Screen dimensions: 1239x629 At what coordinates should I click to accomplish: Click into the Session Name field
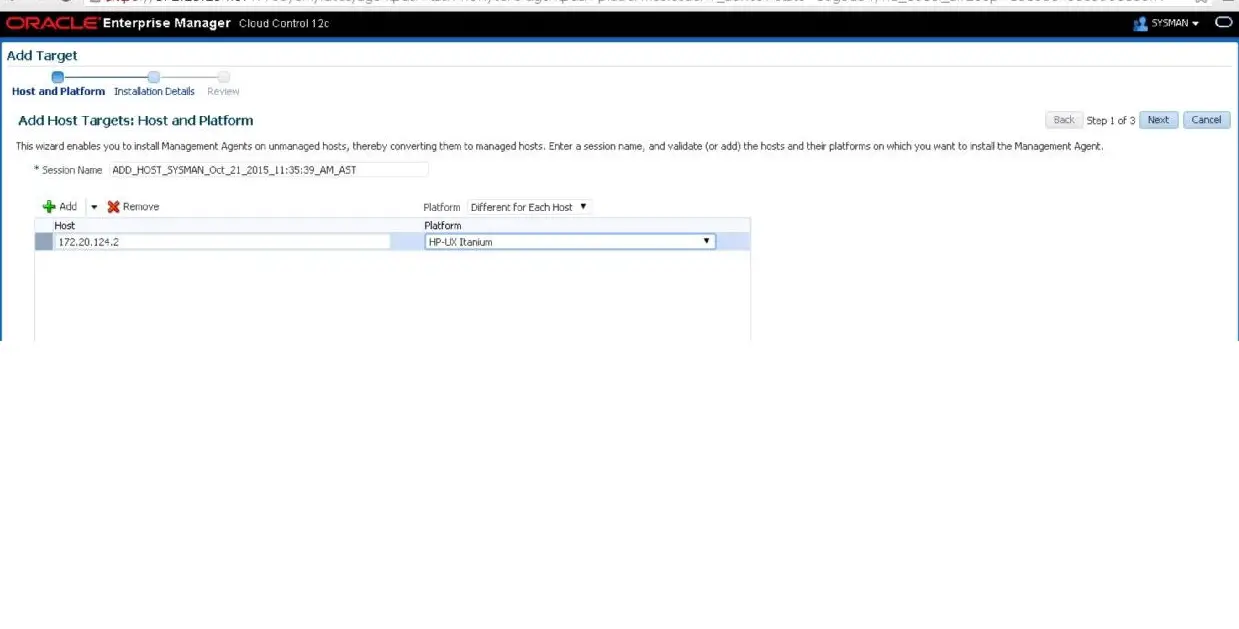click(268, 170)
